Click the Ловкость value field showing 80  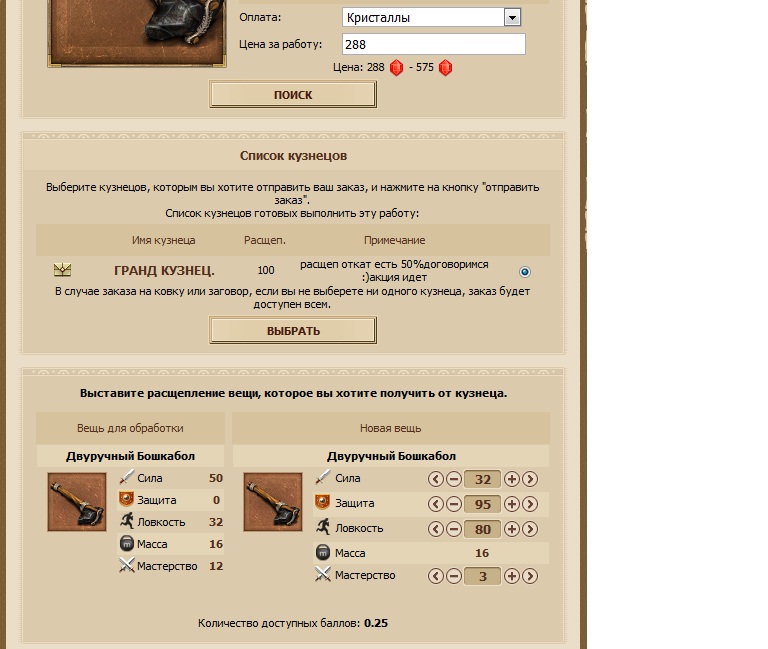[x=482, y=529]
